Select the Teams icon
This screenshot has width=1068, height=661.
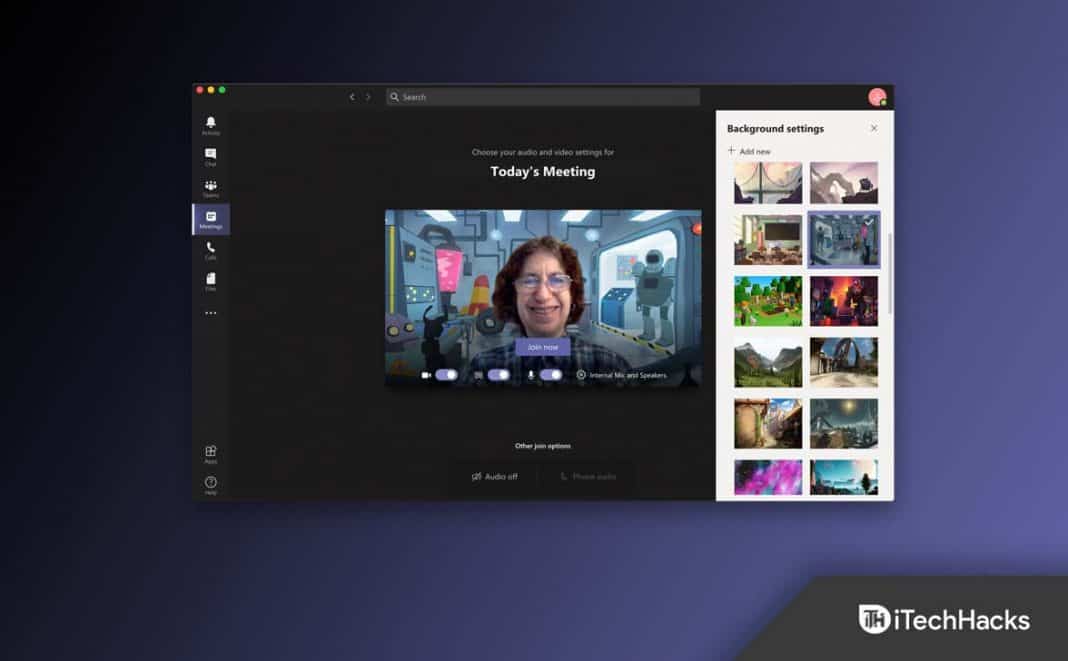211,187
